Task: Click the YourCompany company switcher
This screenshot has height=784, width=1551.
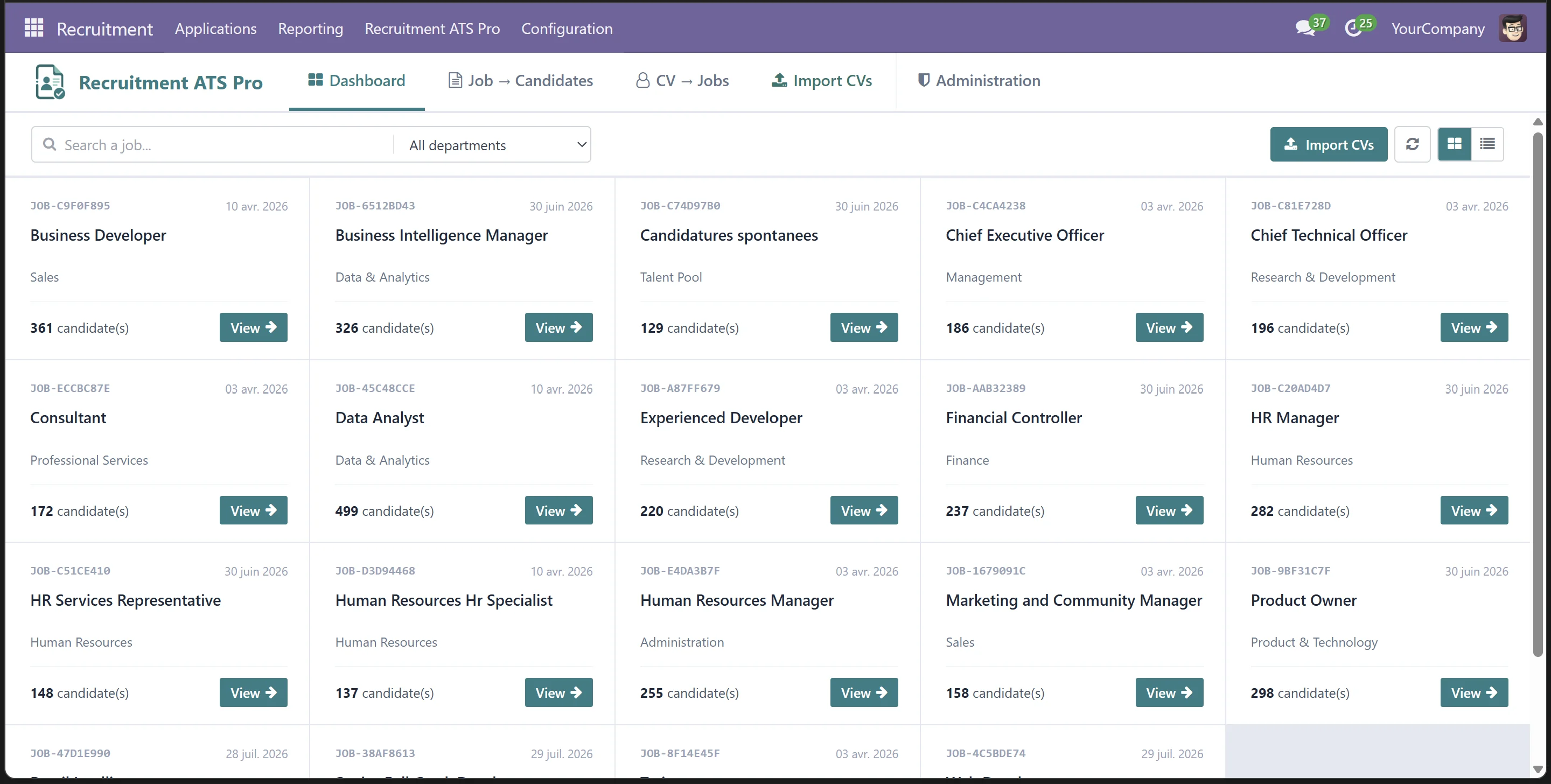Action: 1437,29
